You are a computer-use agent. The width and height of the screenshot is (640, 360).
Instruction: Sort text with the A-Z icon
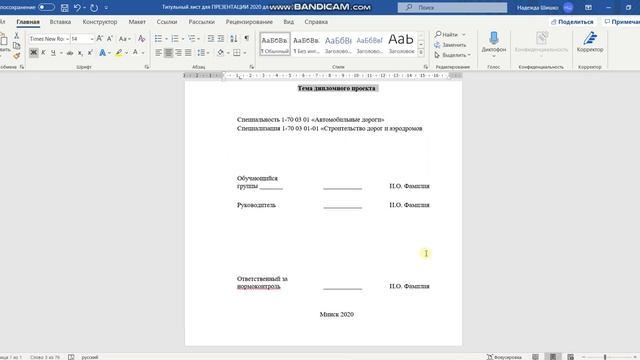233,39
